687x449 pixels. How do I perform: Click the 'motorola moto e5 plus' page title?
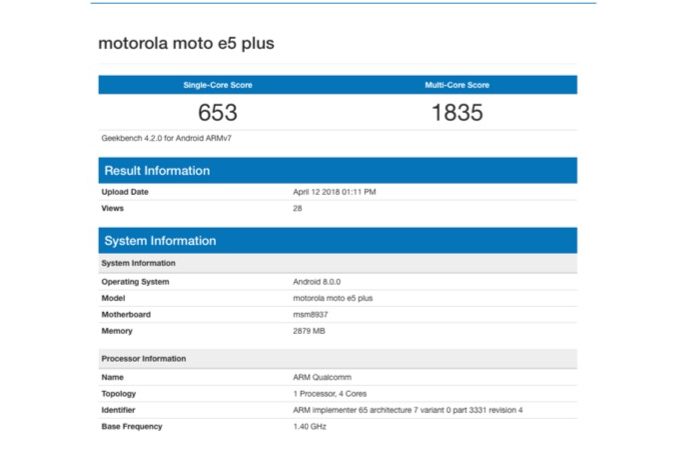click(x=185, y=44)
